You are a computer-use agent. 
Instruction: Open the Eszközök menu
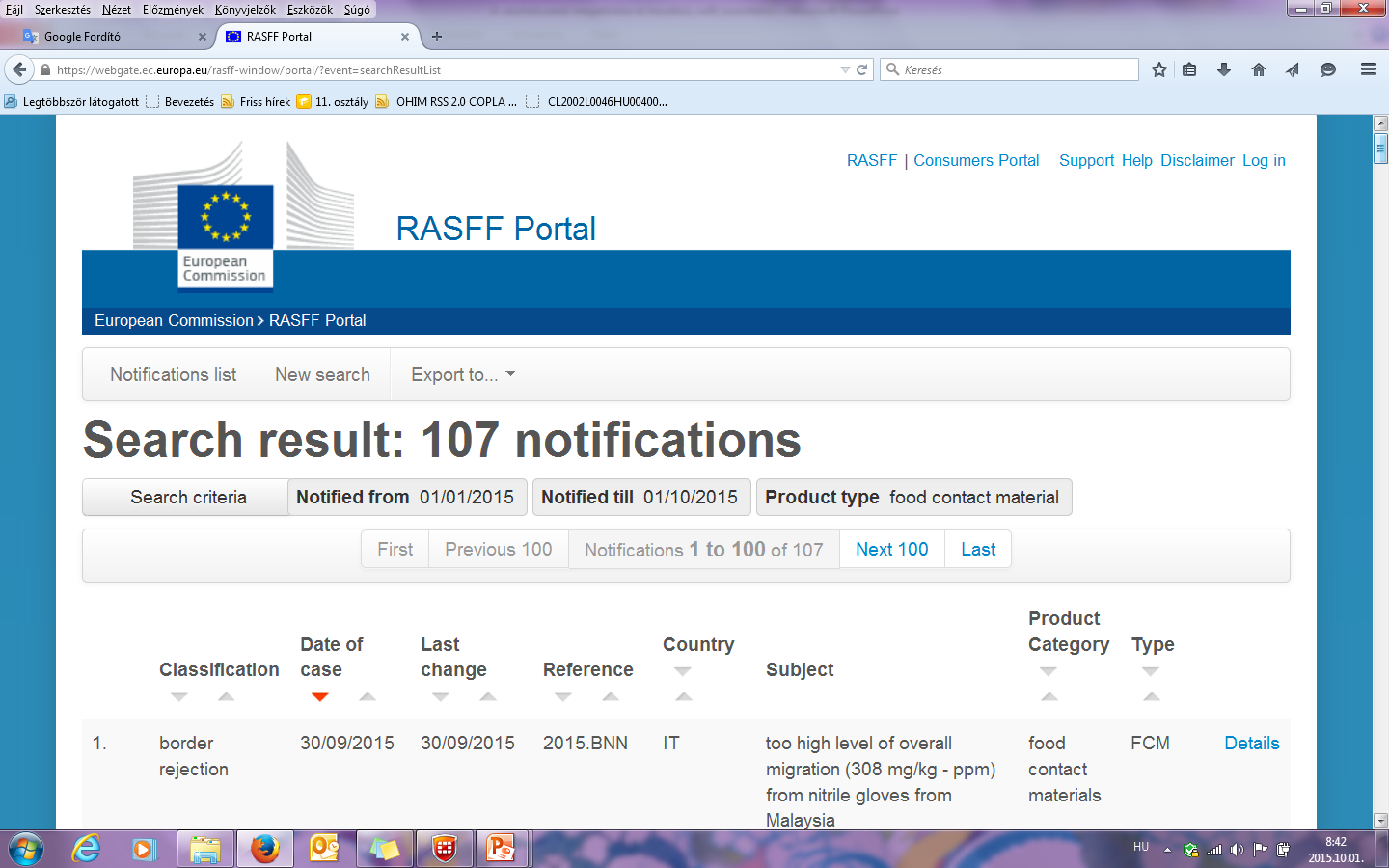pos(310,10)
